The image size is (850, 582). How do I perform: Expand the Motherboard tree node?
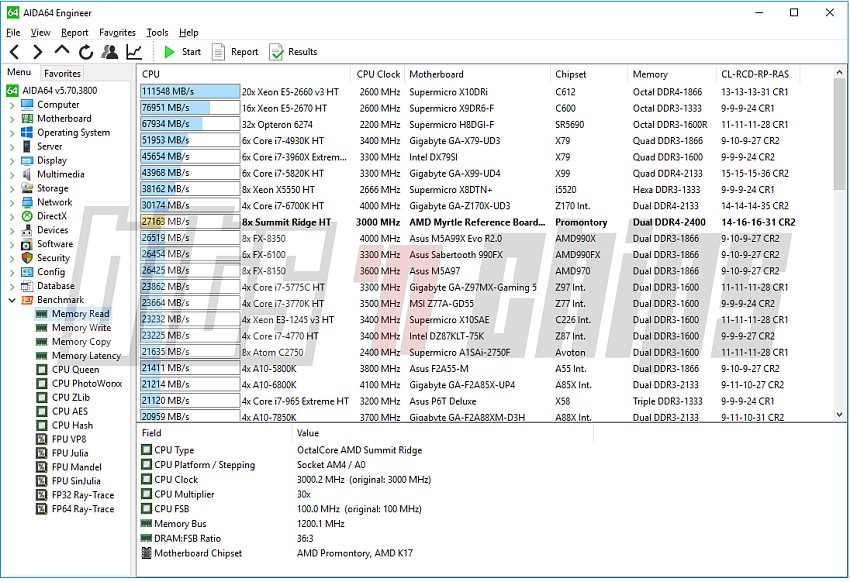12,119
